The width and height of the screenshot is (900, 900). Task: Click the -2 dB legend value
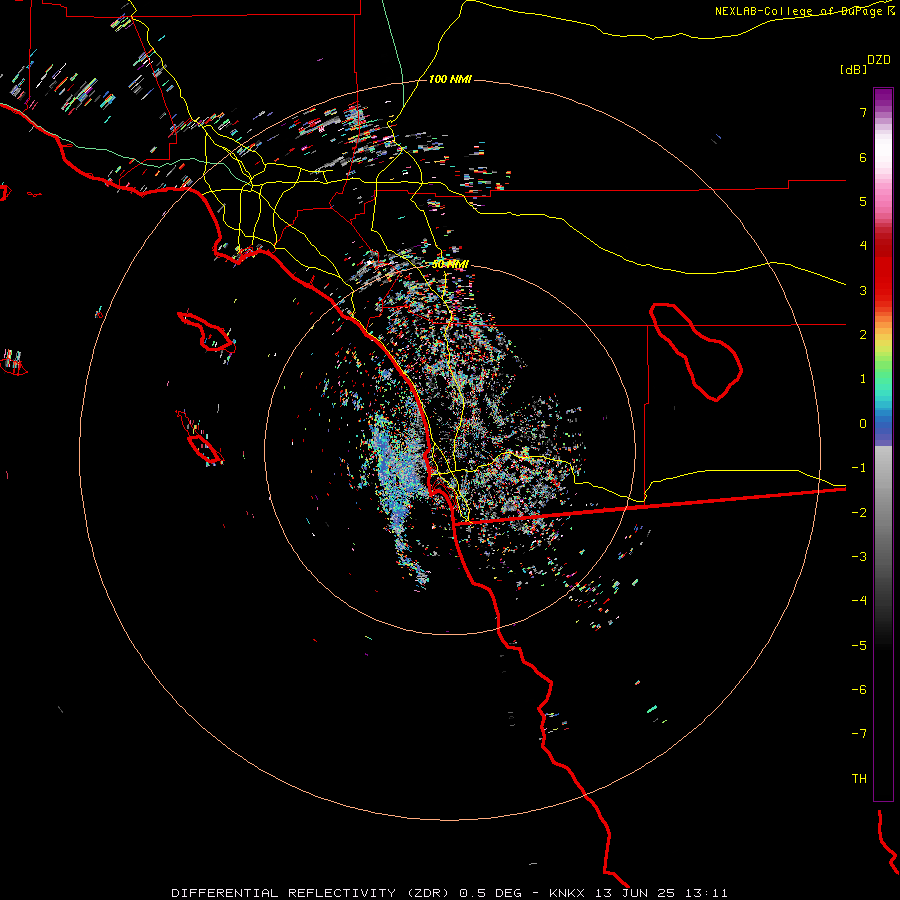point(859,513)
